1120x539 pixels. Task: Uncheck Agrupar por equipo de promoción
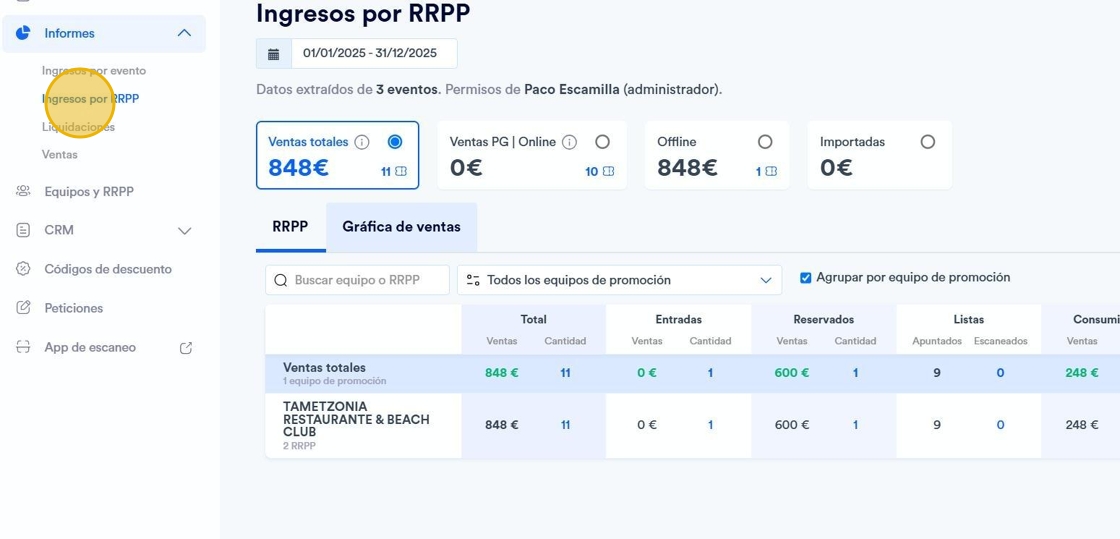click(806, 278)
